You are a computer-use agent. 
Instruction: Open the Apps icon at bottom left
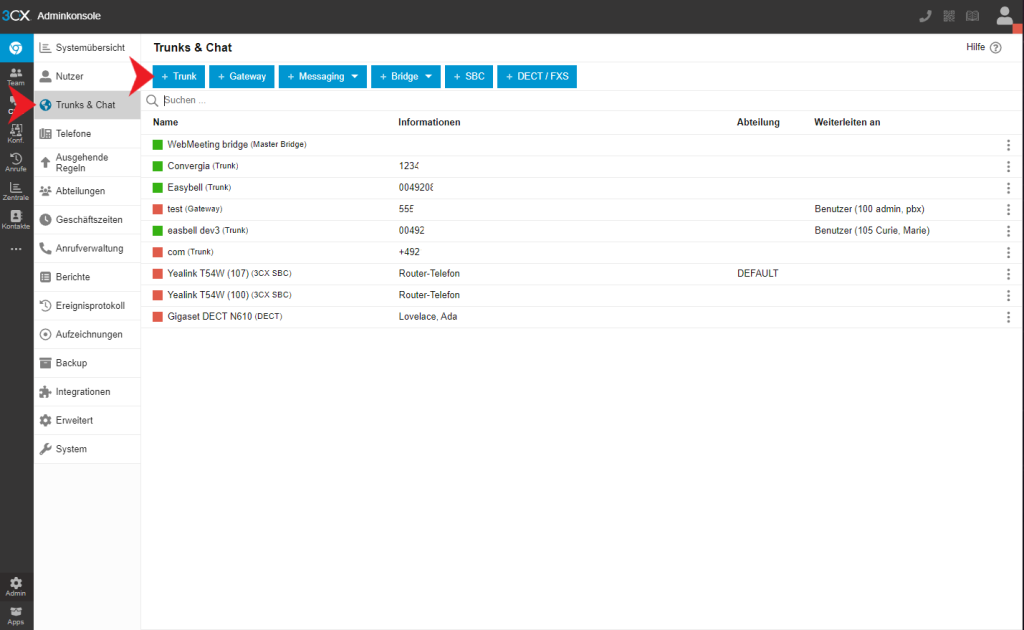tap(16, 613)
